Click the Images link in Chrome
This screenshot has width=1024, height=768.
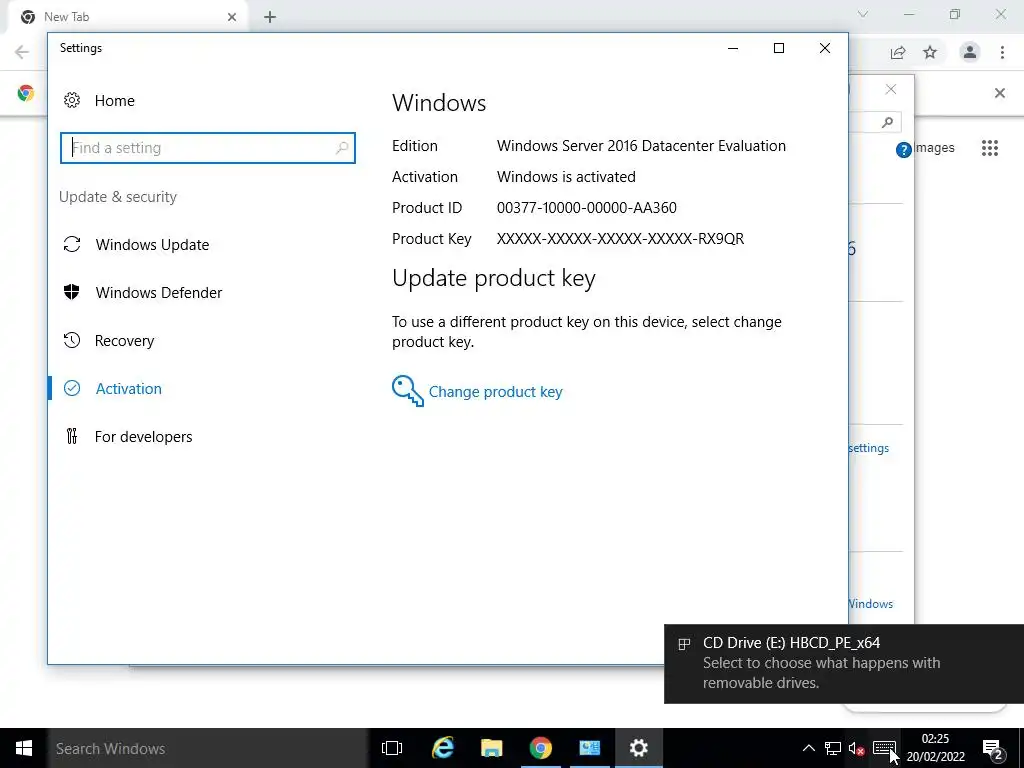pyautogui.click(x=934, y=148)
